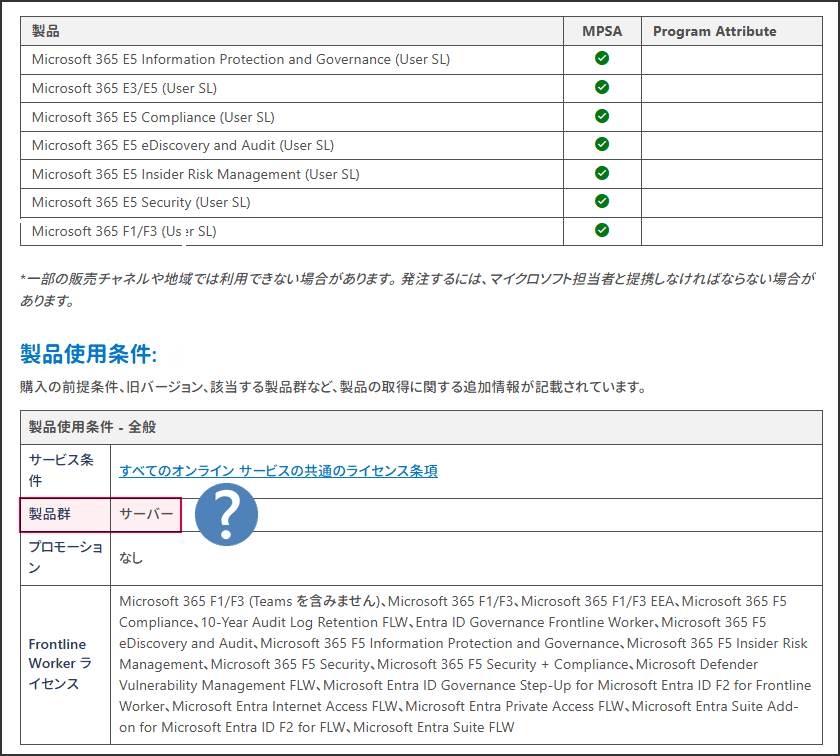This screenshot has width=840, height=756.
Task: Click the MPSA check icon for E5 Compliance row
Action: point(602,116)
